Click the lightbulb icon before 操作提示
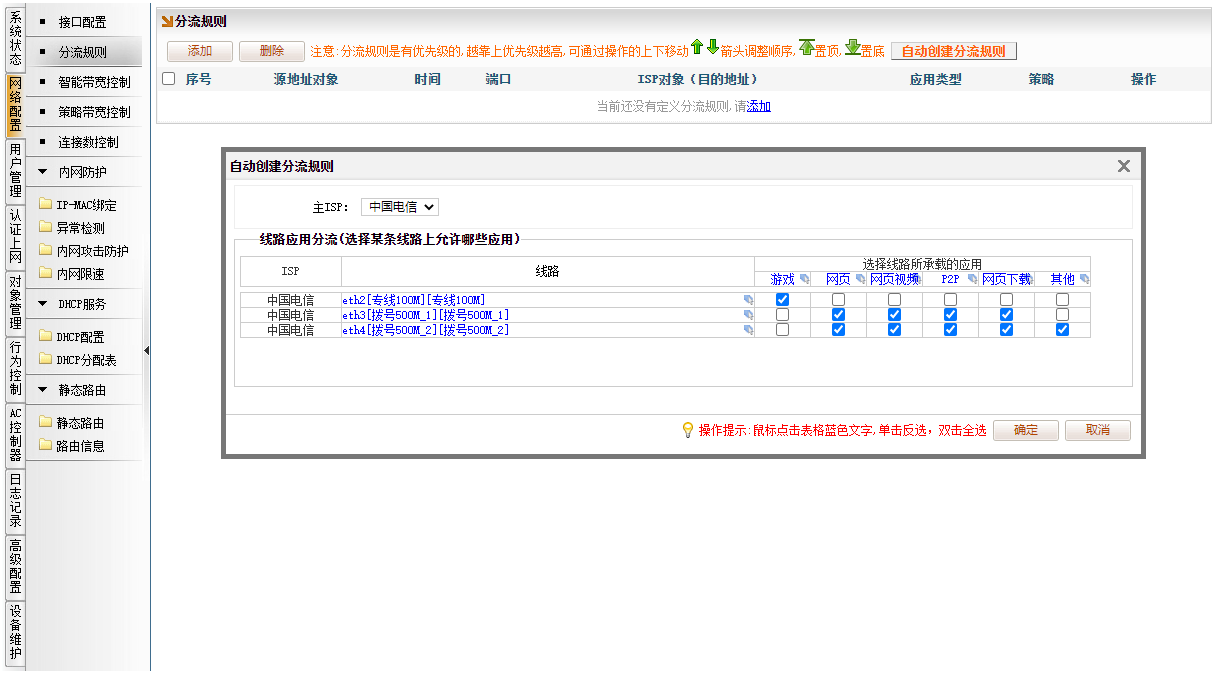Viewport: 1213px width, 674px height. tap(687, 430)
